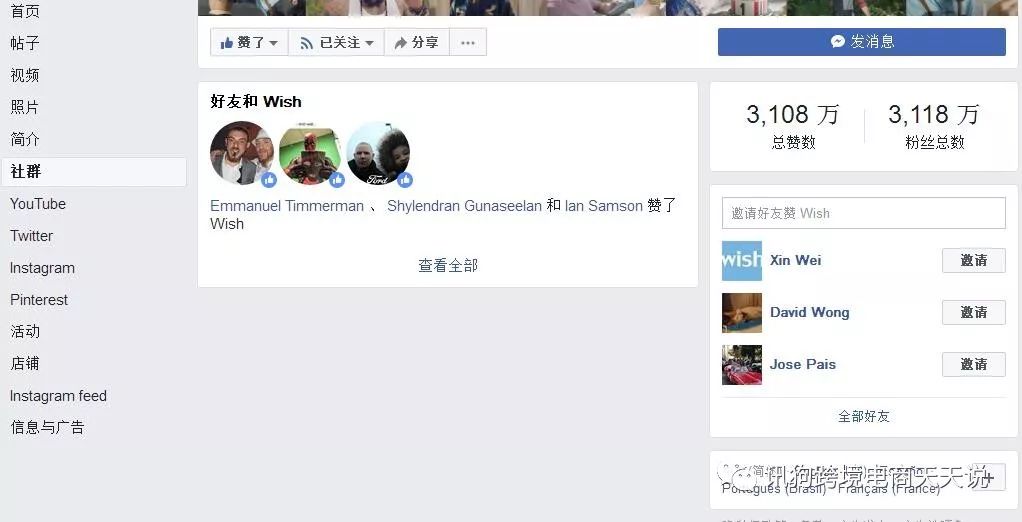Viewport: 1022px width, 522px height.
Task: Expand the 赞了 liked dropdown
Action: tap(249, 42)
